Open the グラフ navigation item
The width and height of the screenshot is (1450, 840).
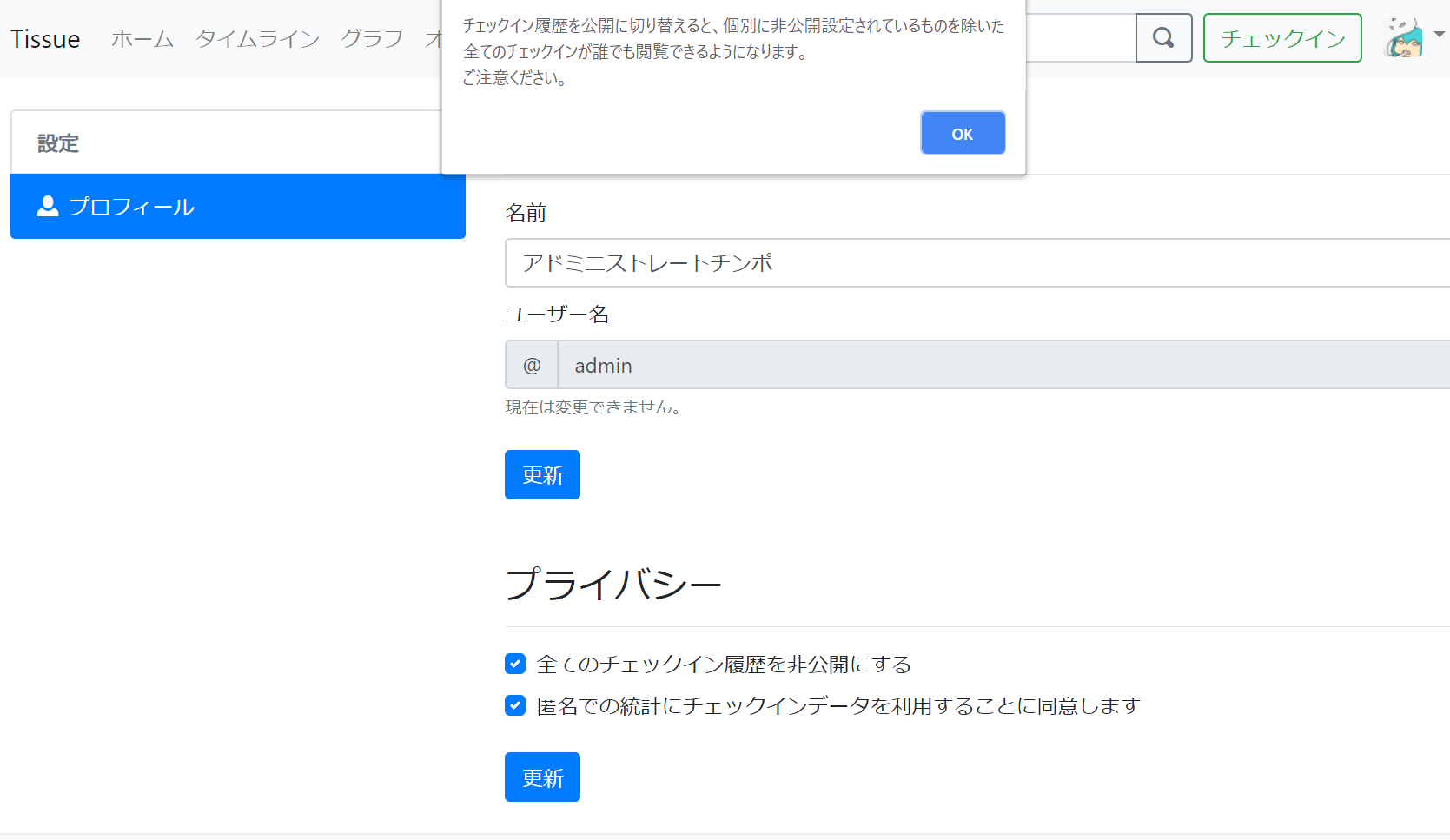372,39
